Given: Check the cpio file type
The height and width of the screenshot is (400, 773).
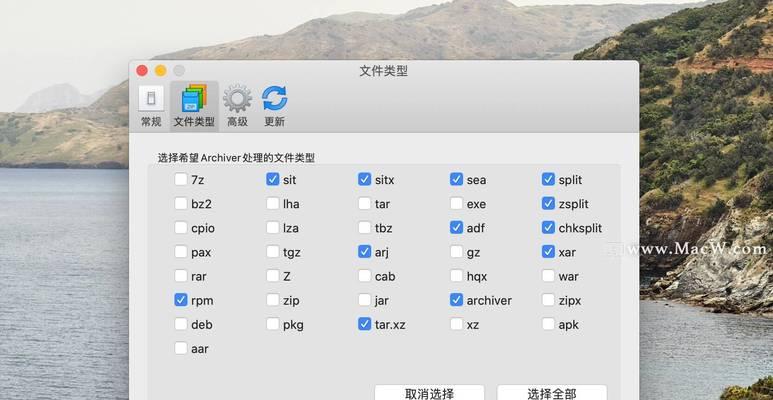Looking at the screenshot, I should [x=181, y=228].
